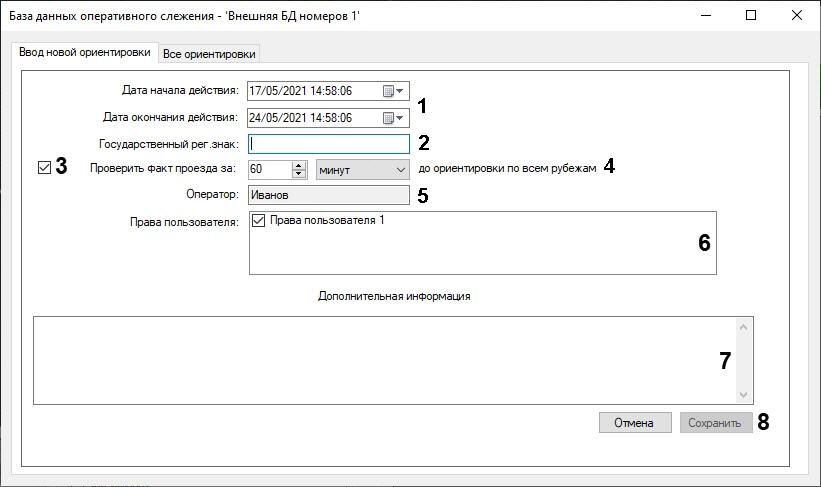Click the 'Отмена' button
This screenshot has width=821, height=487.
pyautogui.click(x=634, y=423)
